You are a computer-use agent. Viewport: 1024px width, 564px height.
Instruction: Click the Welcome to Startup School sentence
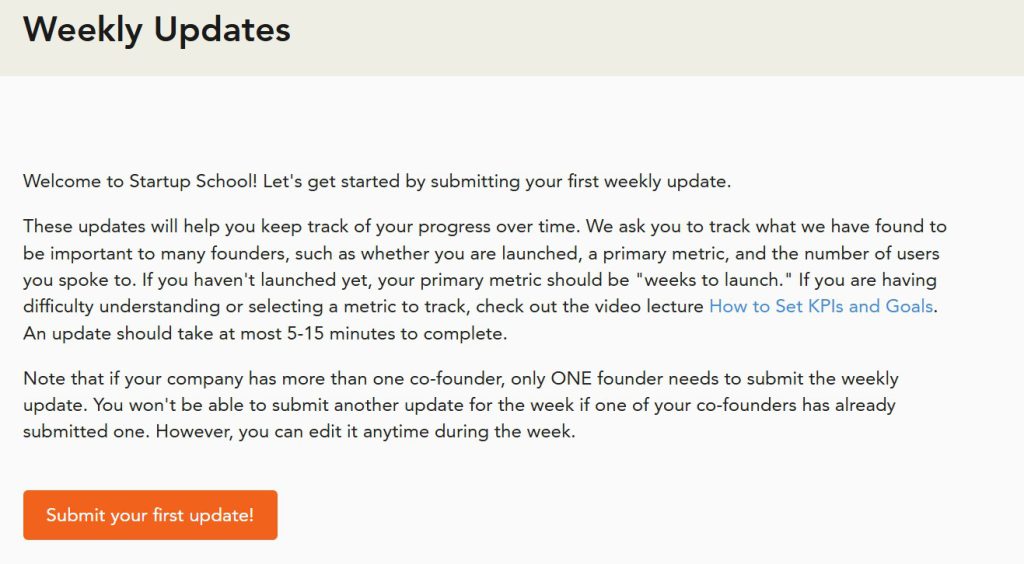coord(377,182)
